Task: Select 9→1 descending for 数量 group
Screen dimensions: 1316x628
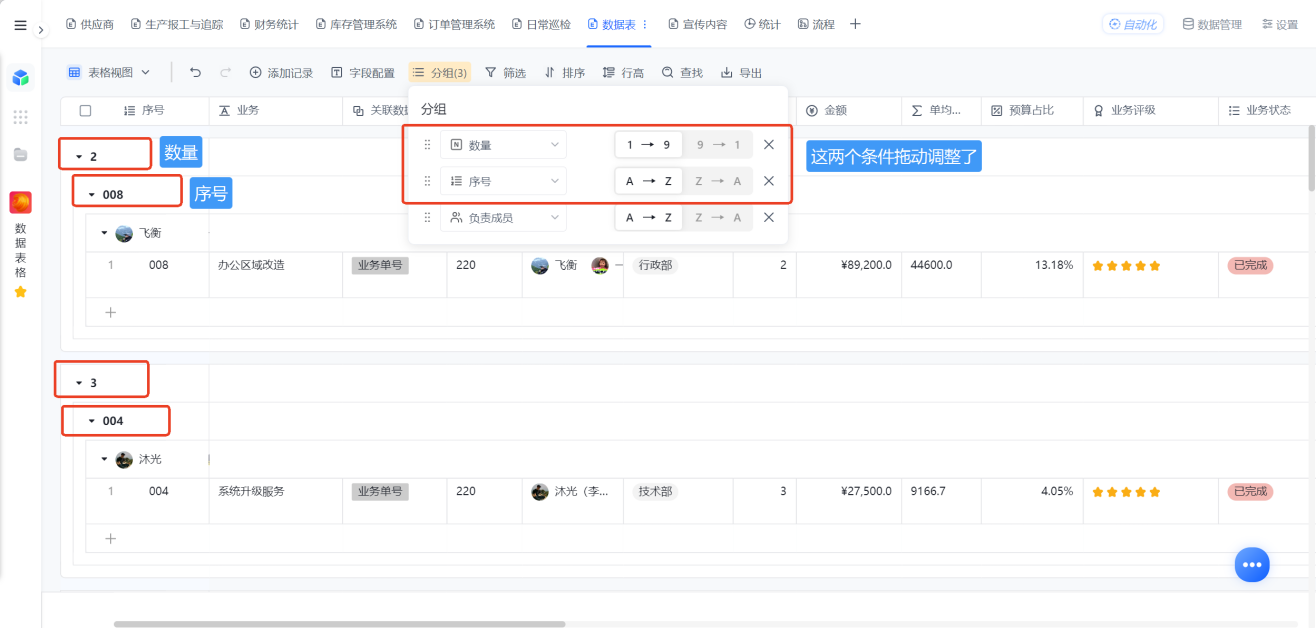Action: [718, 145]
